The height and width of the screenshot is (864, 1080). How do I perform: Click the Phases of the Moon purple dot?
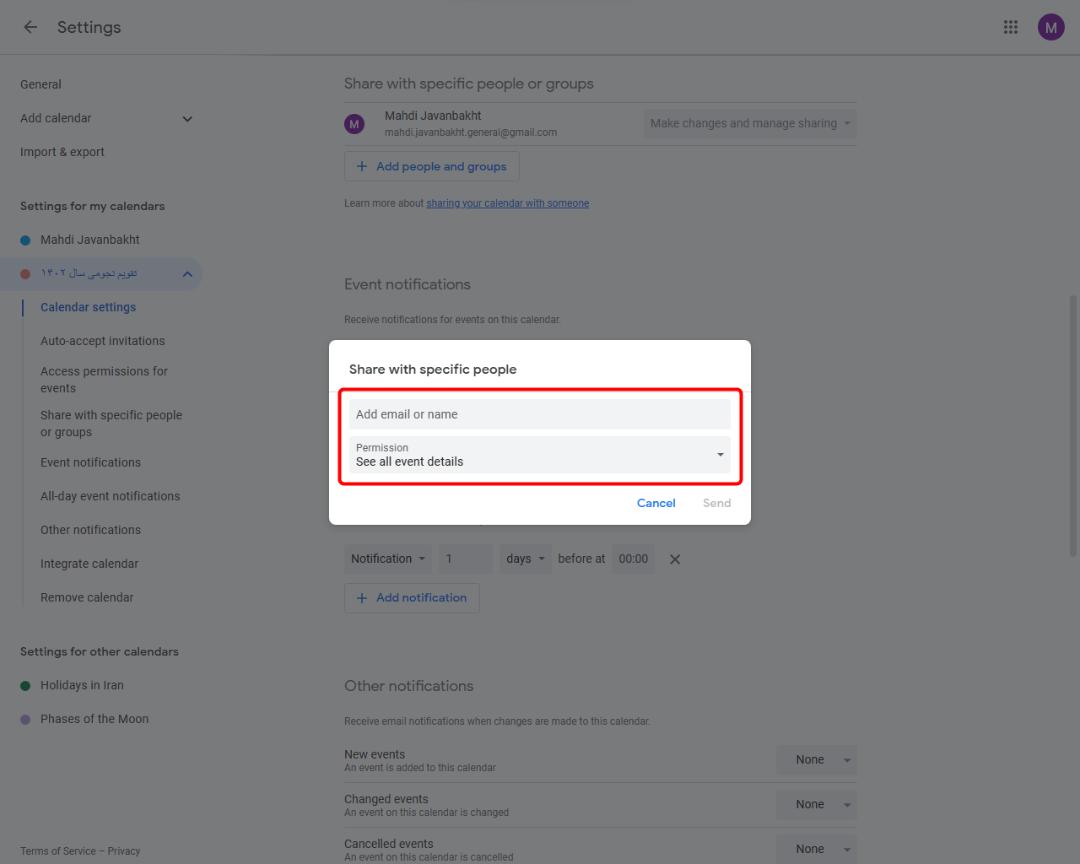tap(25, 719)
